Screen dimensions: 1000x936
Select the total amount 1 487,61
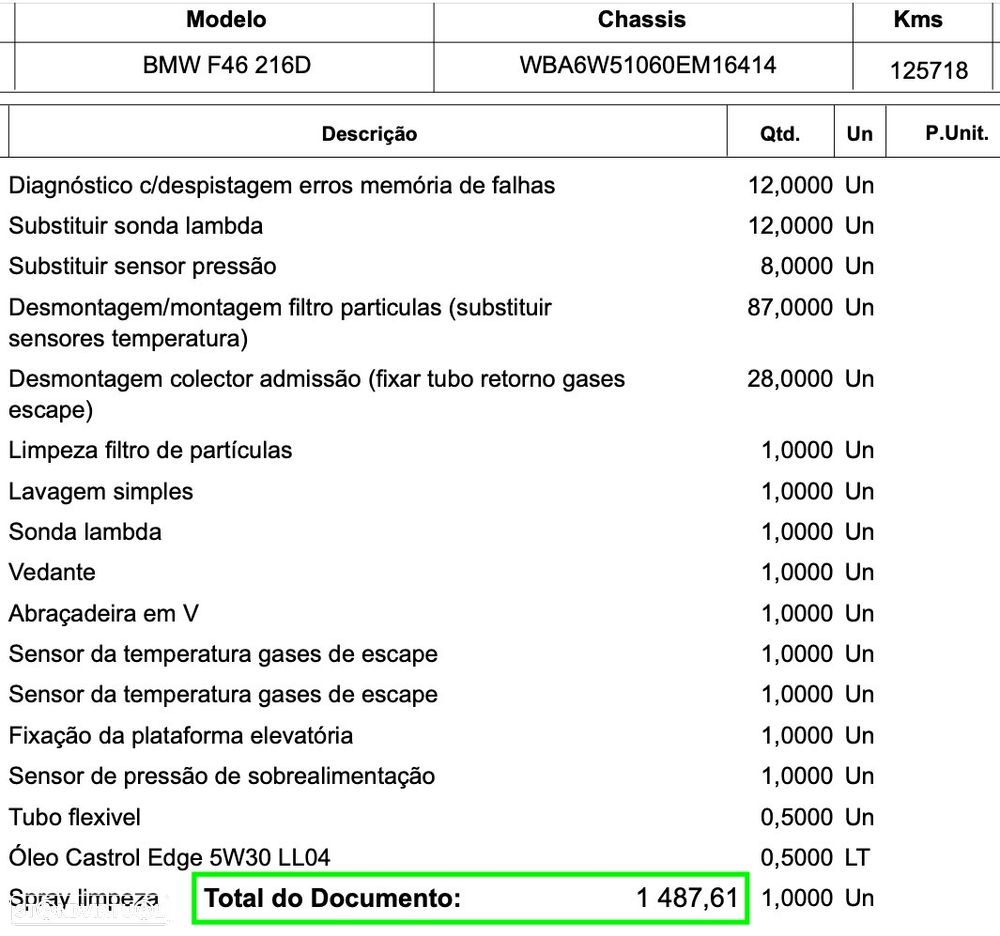point(687,898)
